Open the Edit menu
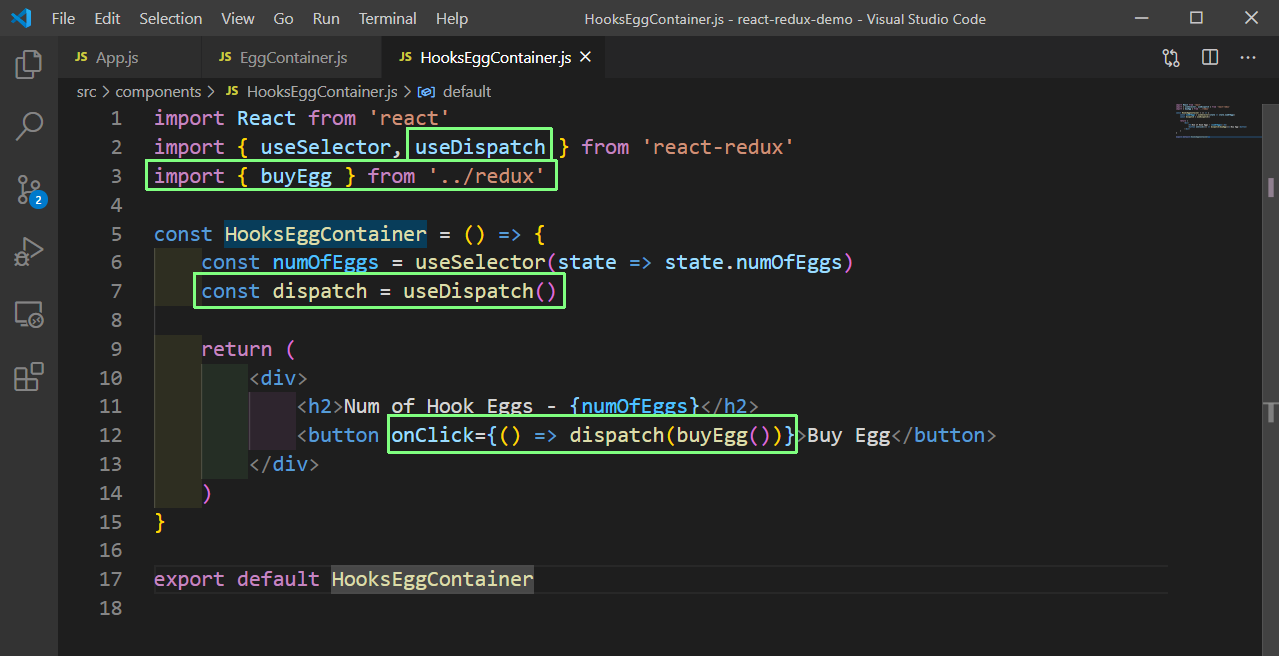This screenshot has height=656, width=1279. point(107,19)
